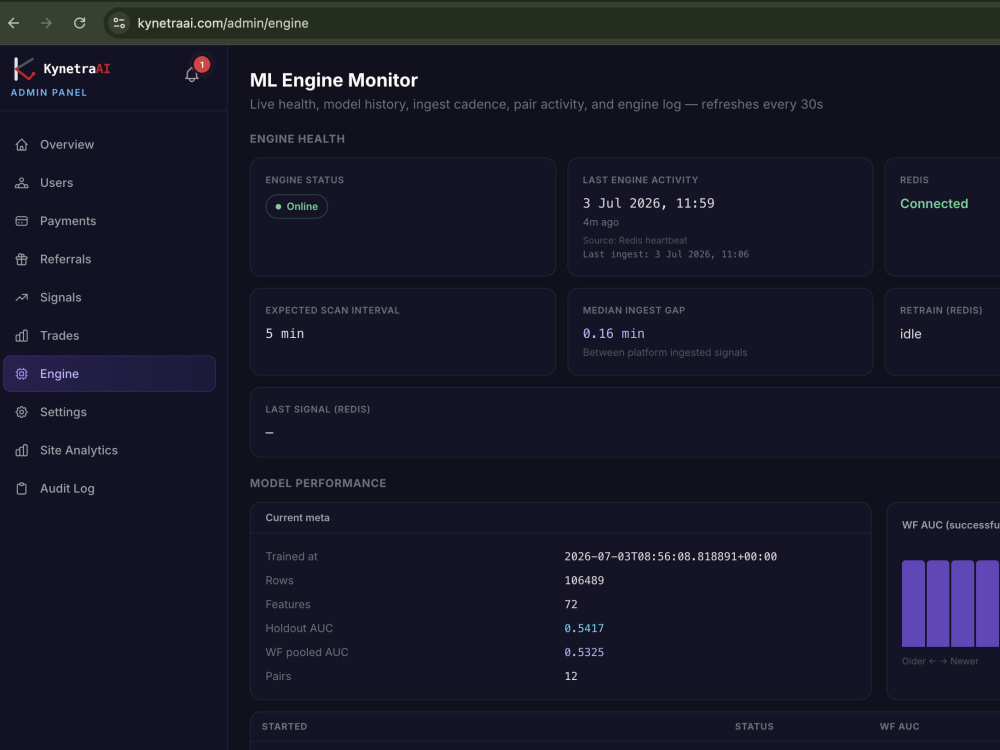
Task: Click the 'Older ← → Newer' chart caption
Action: [940, 661]
